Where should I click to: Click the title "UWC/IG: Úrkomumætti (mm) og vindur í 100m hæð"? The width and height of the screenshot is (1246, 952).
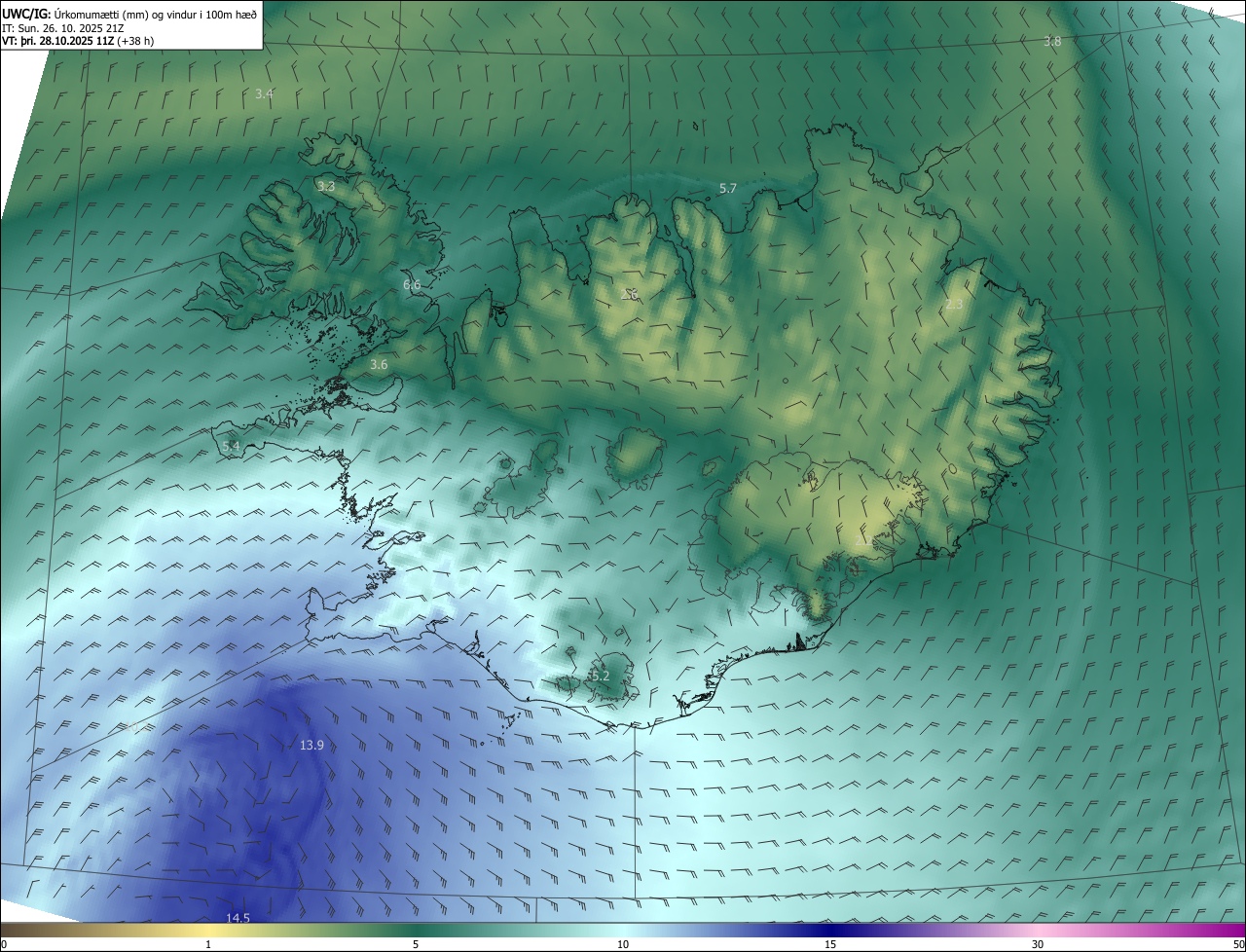[x=130, y=13]
